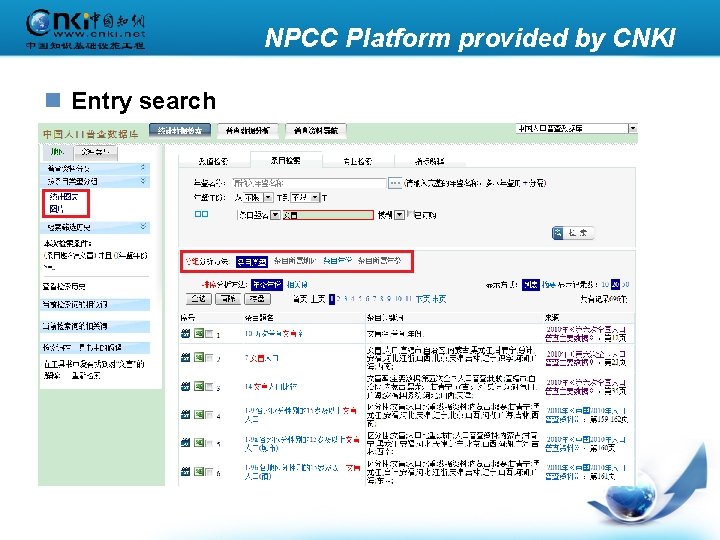Click the search button
The width and height of the screenshot is (720, 540).
(573, 233)
